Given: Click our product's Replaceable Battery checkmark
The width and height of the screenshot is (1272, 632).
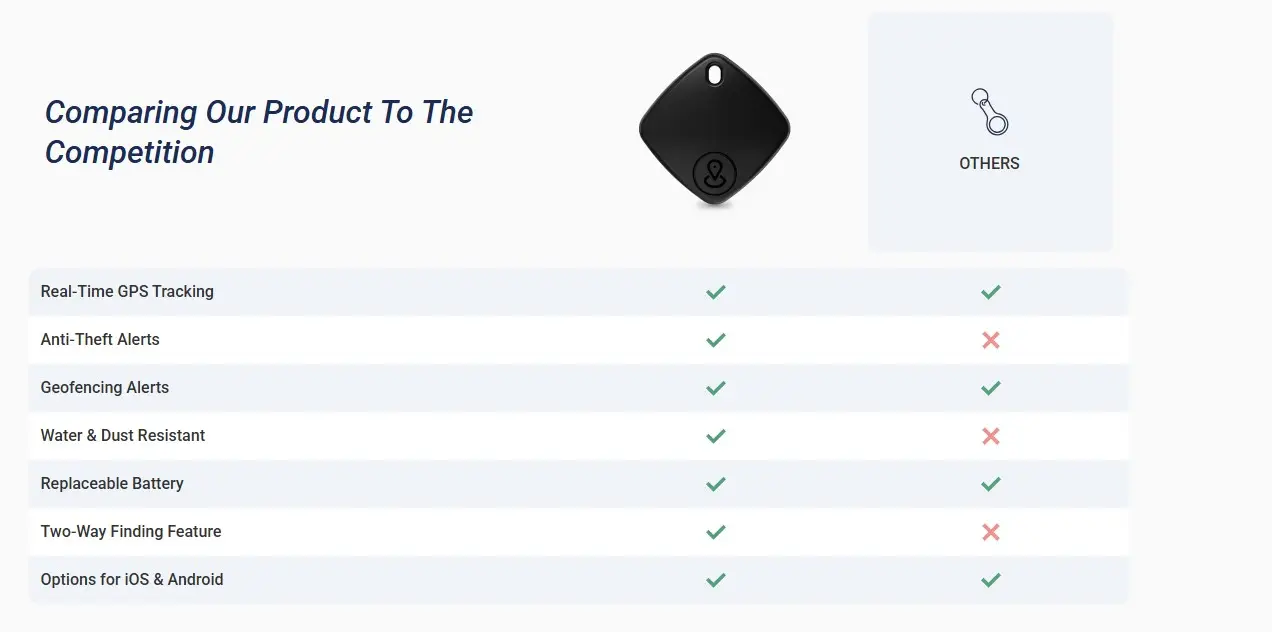Looking at the screenshot, I should pyautogui.click(x=715, y=484).
